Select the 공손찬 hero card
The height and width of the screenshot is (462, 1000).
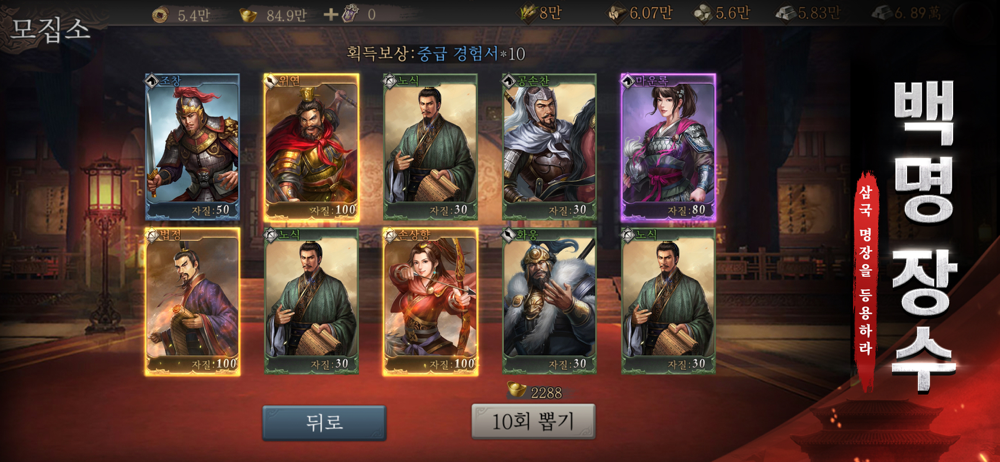pos(550,147)
